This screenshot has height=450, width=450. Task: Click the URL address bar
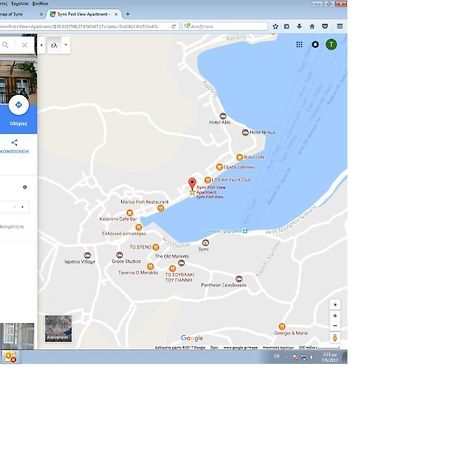(85, 26)
